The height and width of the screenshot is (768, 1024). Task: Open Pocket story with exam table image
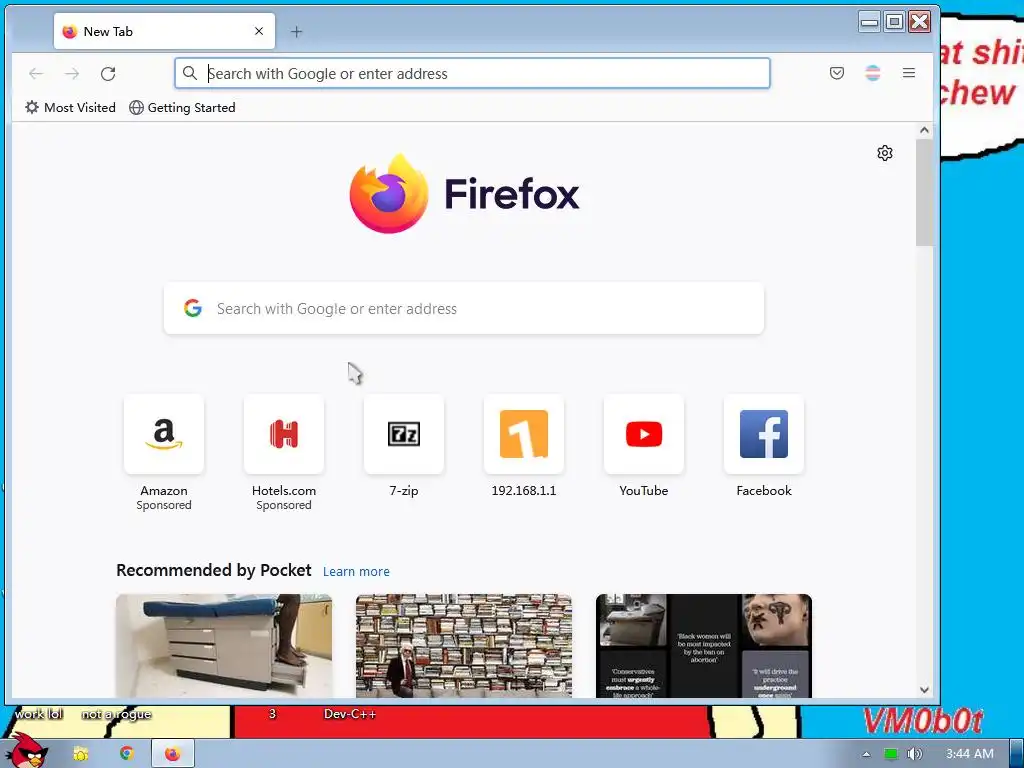[x=224, y=646]
